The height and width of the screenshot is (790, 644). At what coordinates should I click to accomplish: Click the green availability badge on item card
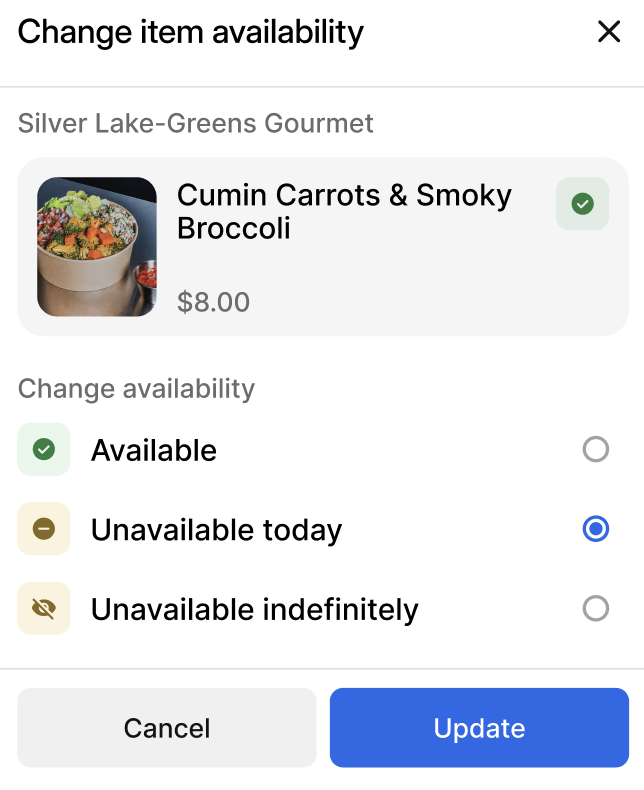(582, 204)
